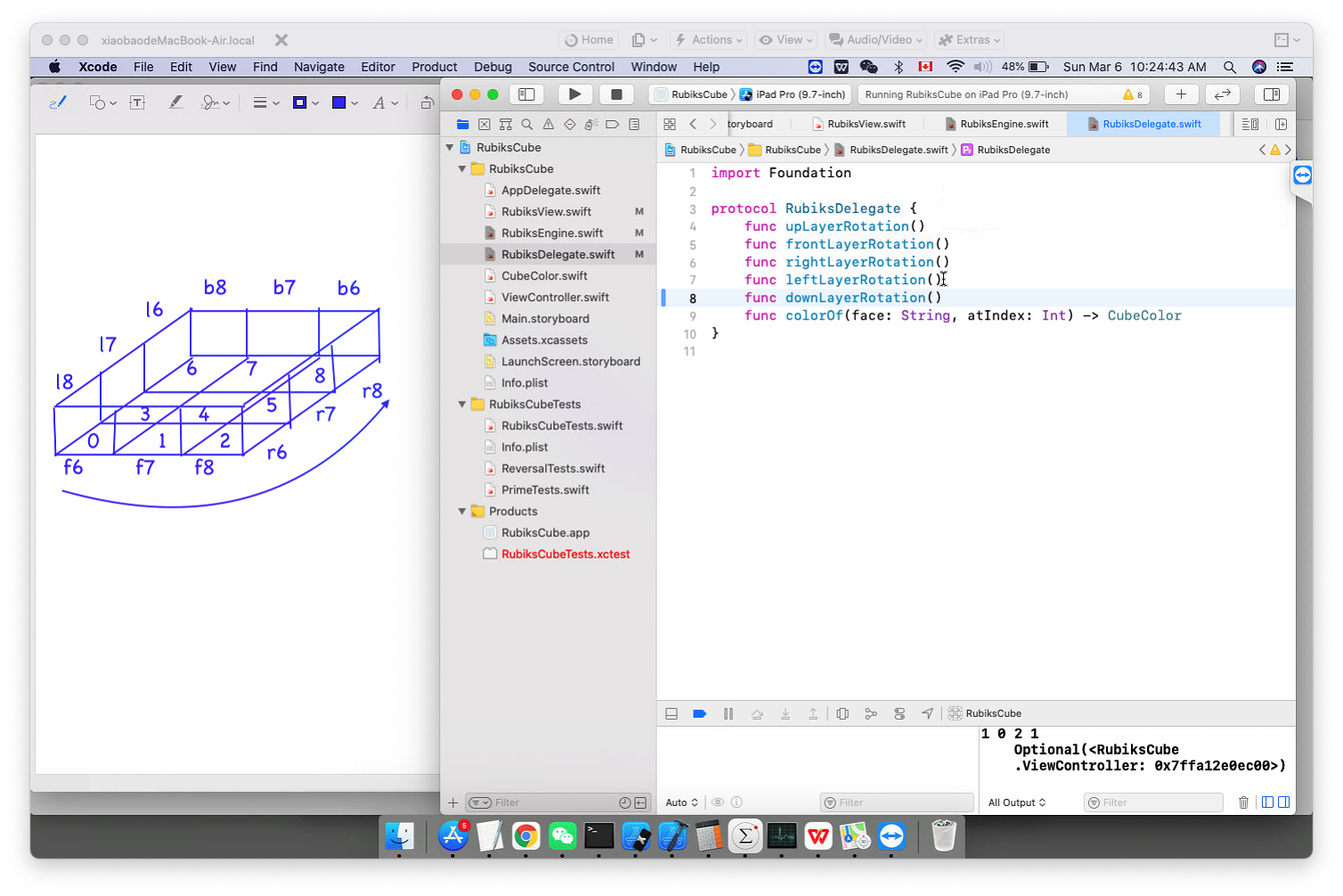Image resolution: width=1343 pixels, height=896 pixels.
Task: Open Debug Memory Graph
Action: tap(871, 713)
